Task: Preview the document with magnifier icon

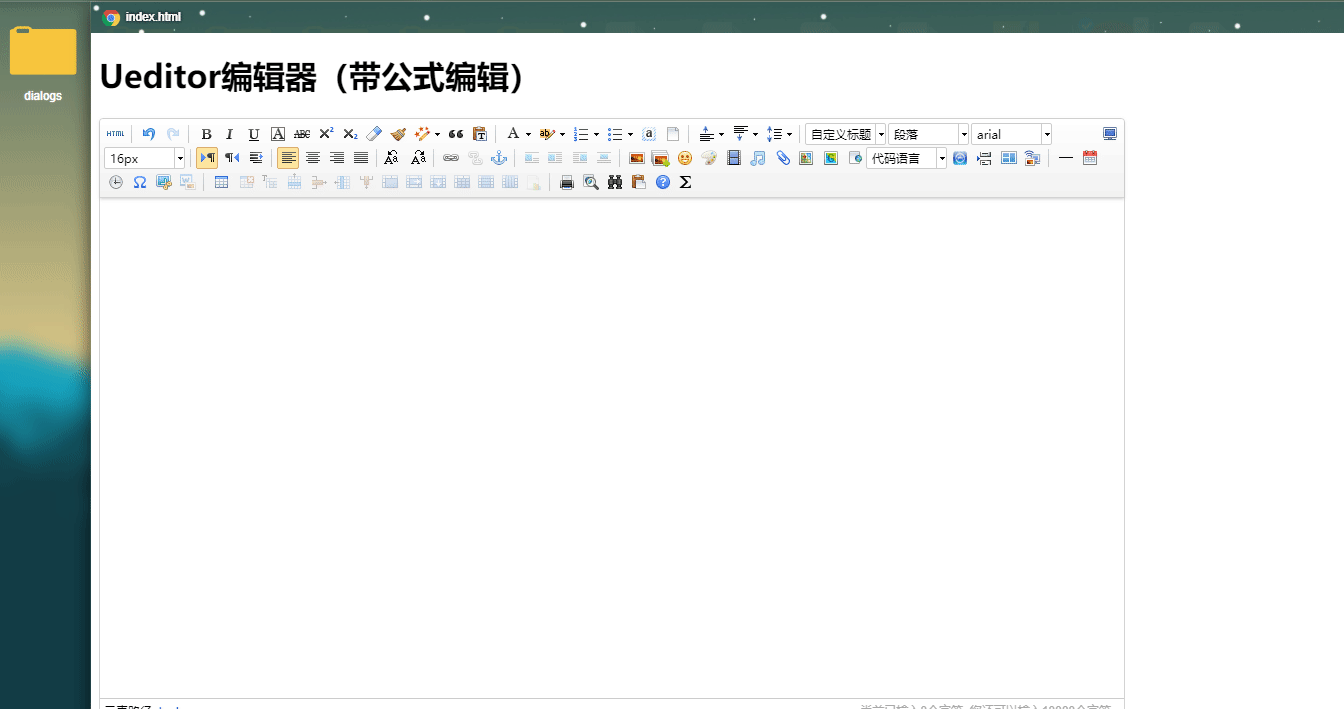Action: click(x=591, y=182)
